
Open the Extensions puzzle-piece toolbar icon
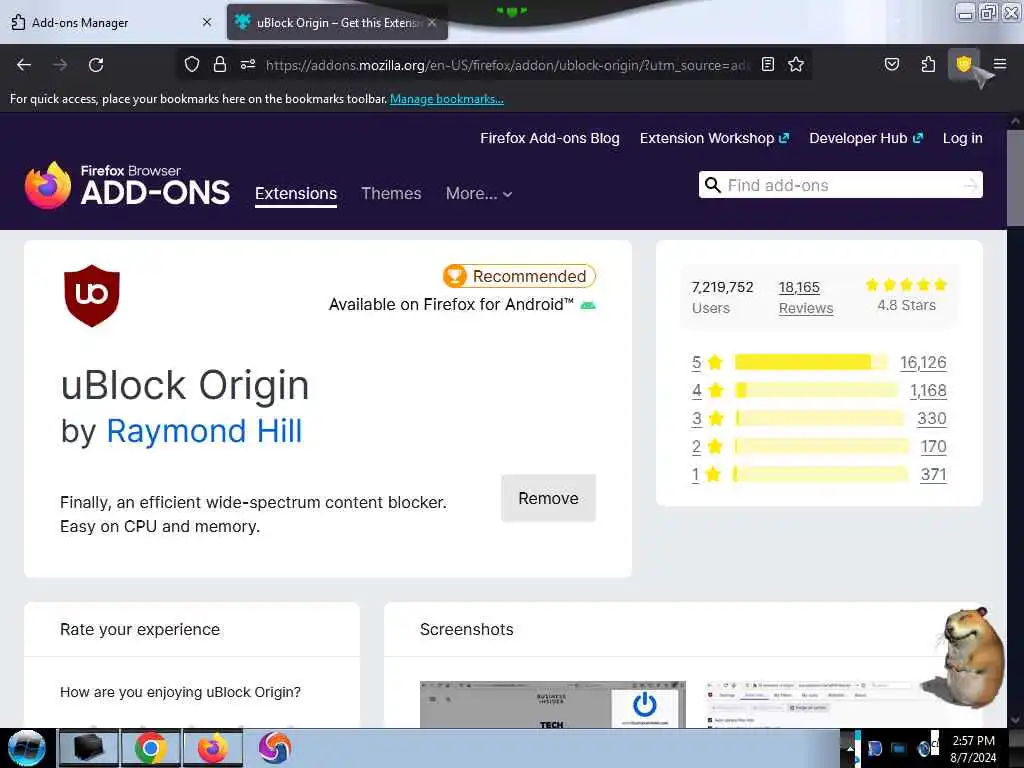928,64
